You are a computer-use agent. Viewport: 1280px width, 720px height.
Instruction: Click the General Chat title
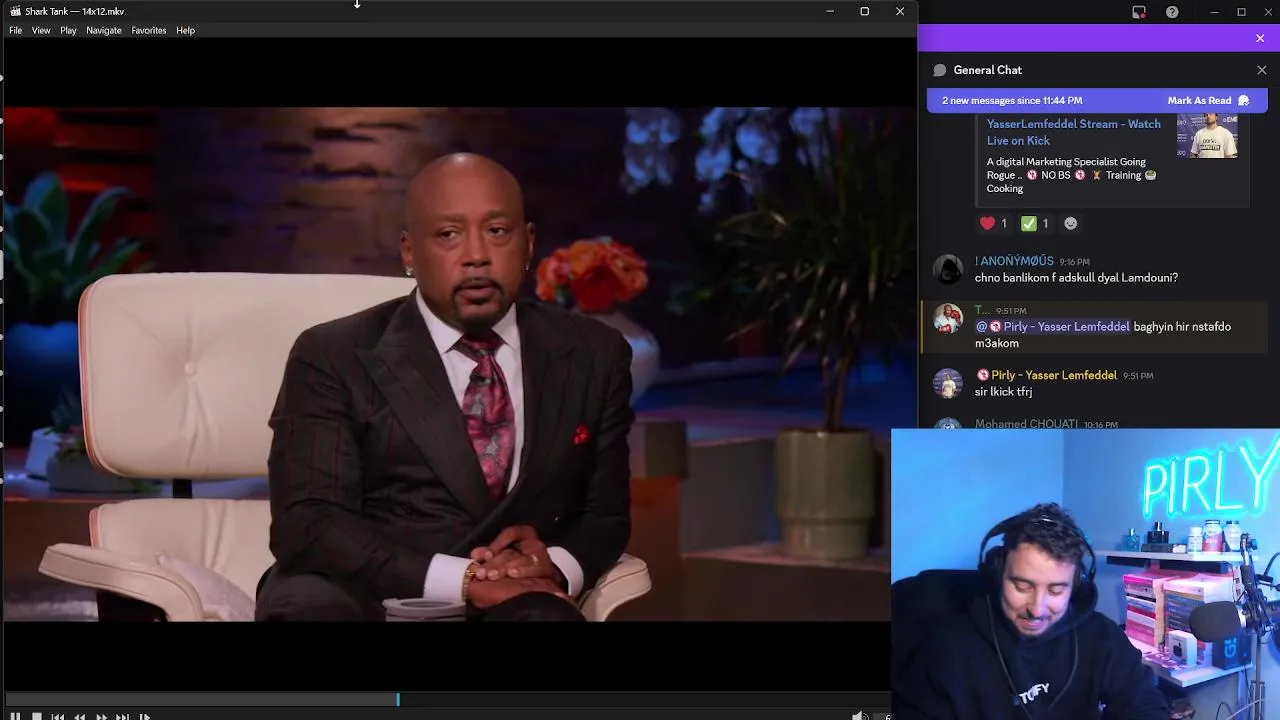987,70
